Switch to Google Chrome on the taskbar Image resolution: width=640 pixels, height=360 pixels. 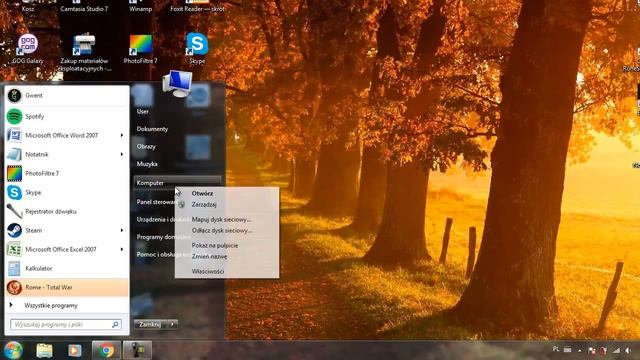[x=106, y=350]
